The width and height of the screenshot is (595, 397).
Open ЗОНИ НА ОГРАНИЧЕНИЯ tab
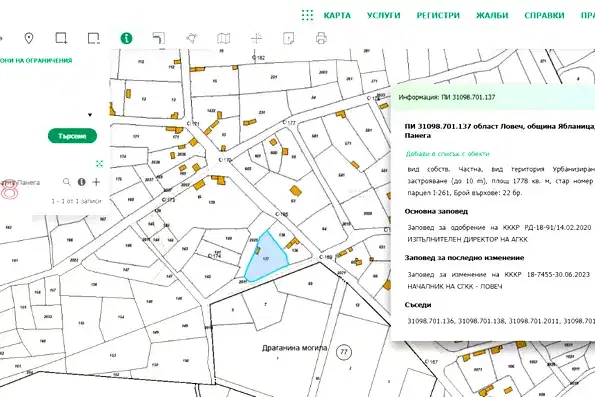tap(36, 60)
